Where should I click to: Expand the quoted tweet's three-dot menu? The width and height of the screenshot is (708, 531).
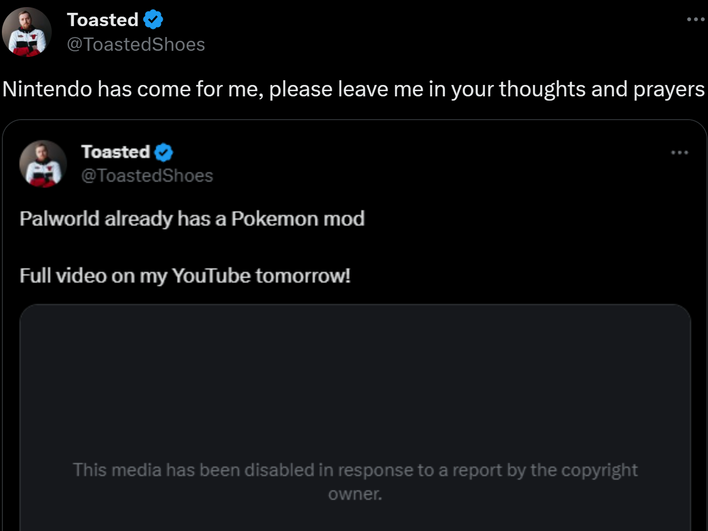pos(679,152)
